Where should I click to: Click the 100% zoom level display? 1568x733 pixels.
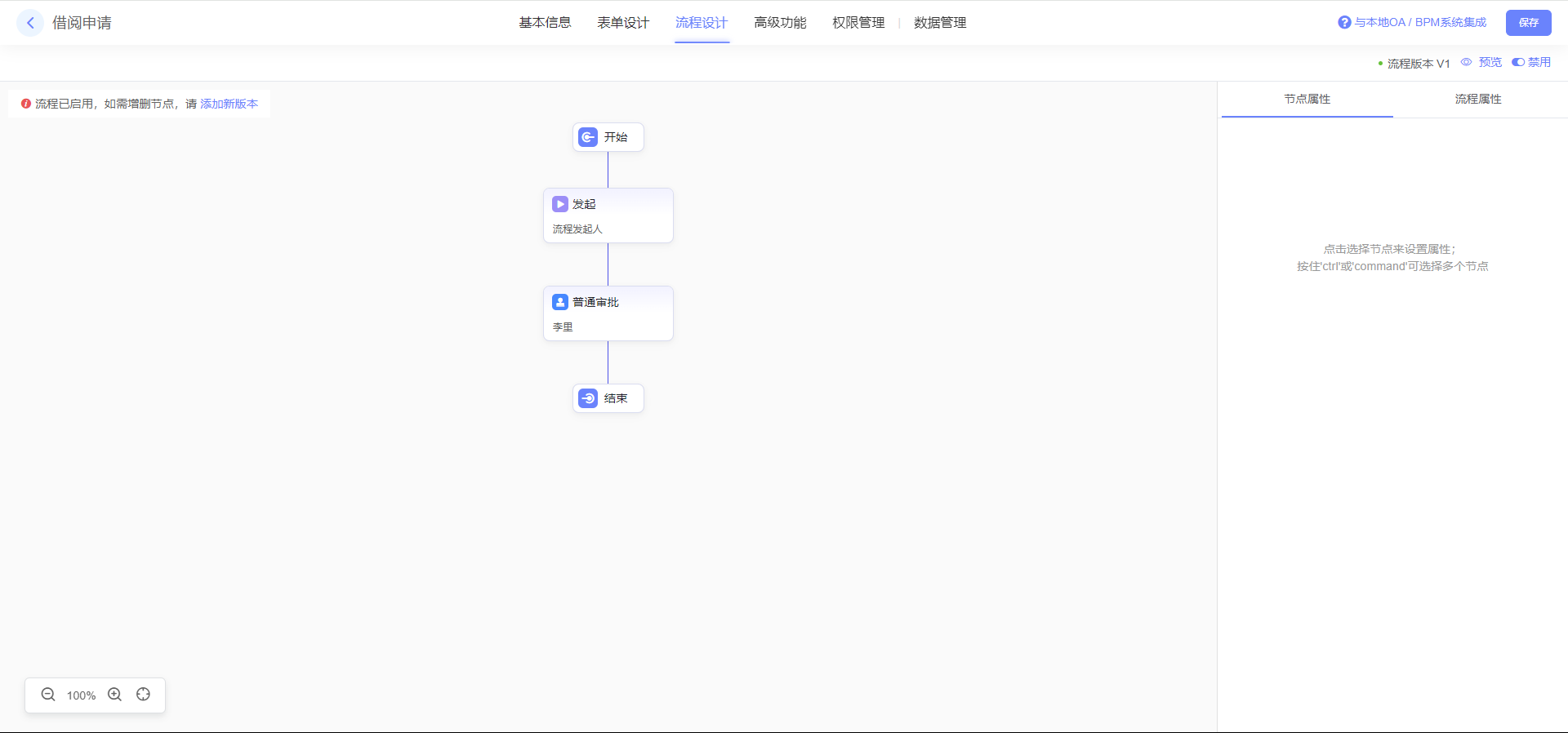click(x=81, y=695)
